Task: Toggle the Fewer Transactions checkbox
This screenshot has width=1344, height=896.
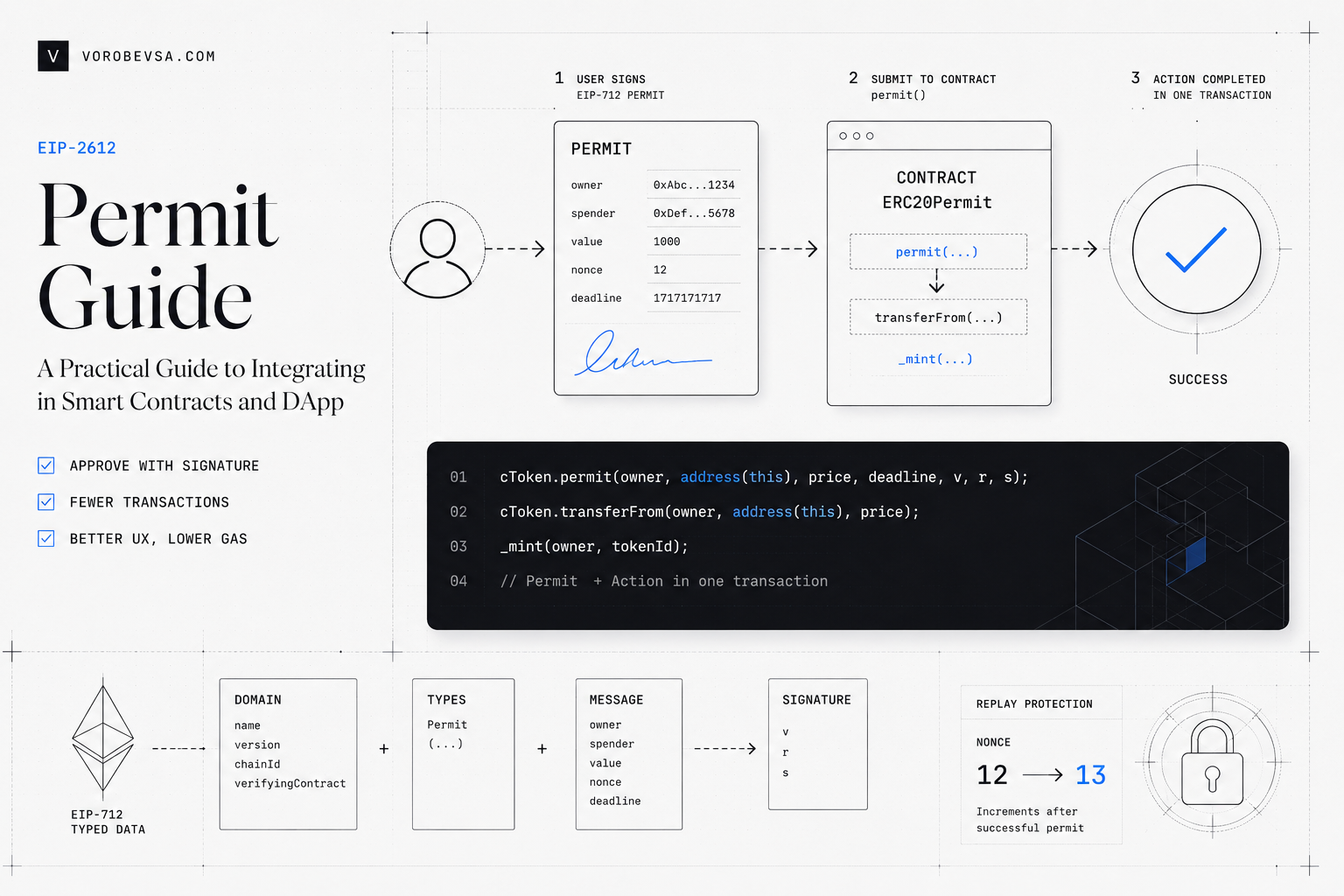Action: point(46,502)
